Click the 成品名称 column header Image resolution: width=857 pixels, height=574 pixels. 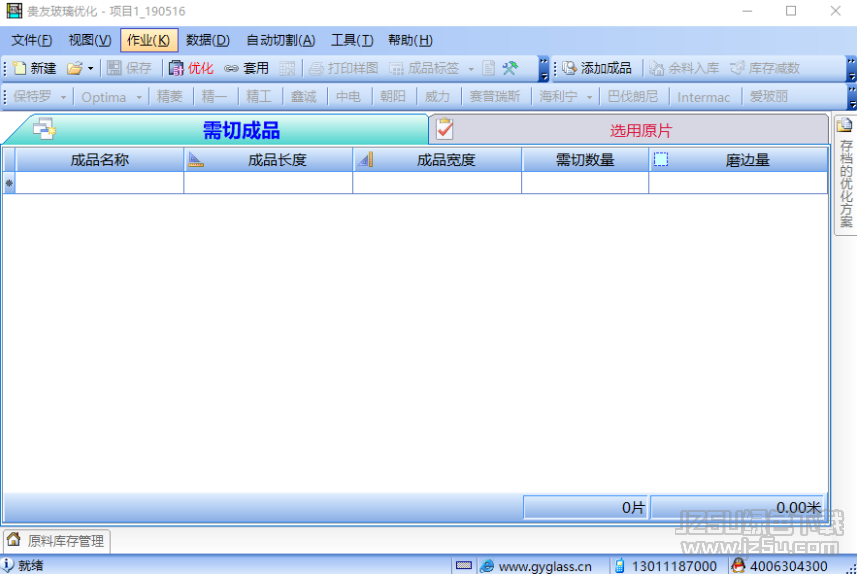click(99, 160)
